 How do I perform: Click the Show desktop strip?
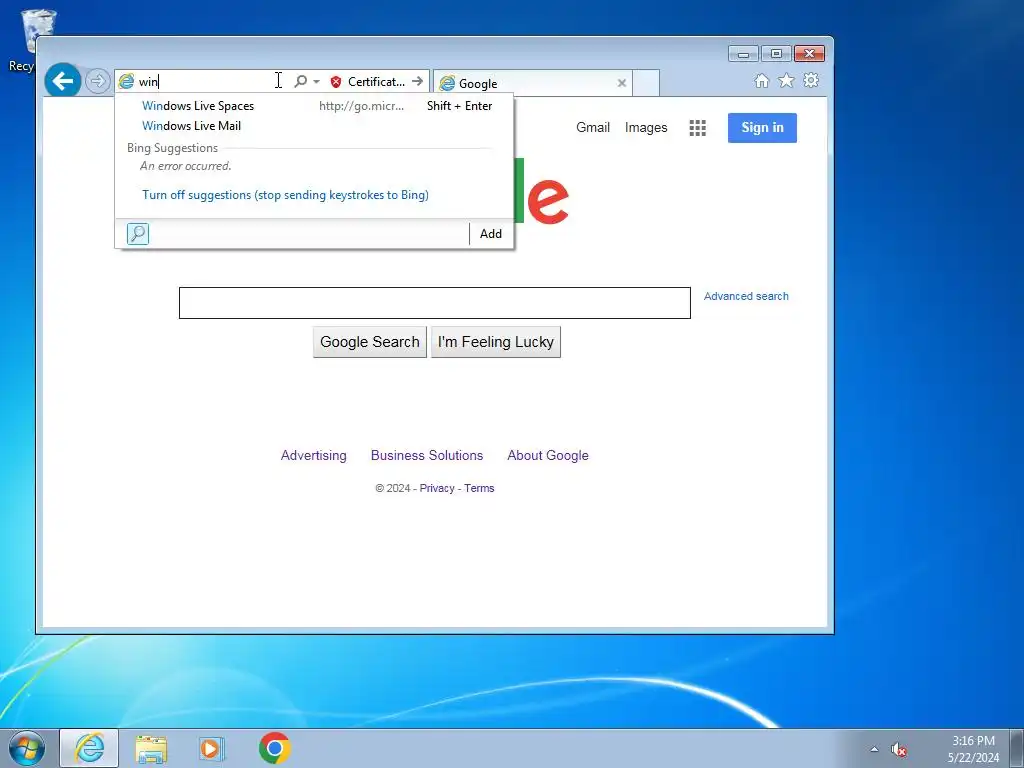click(1017, 748)
